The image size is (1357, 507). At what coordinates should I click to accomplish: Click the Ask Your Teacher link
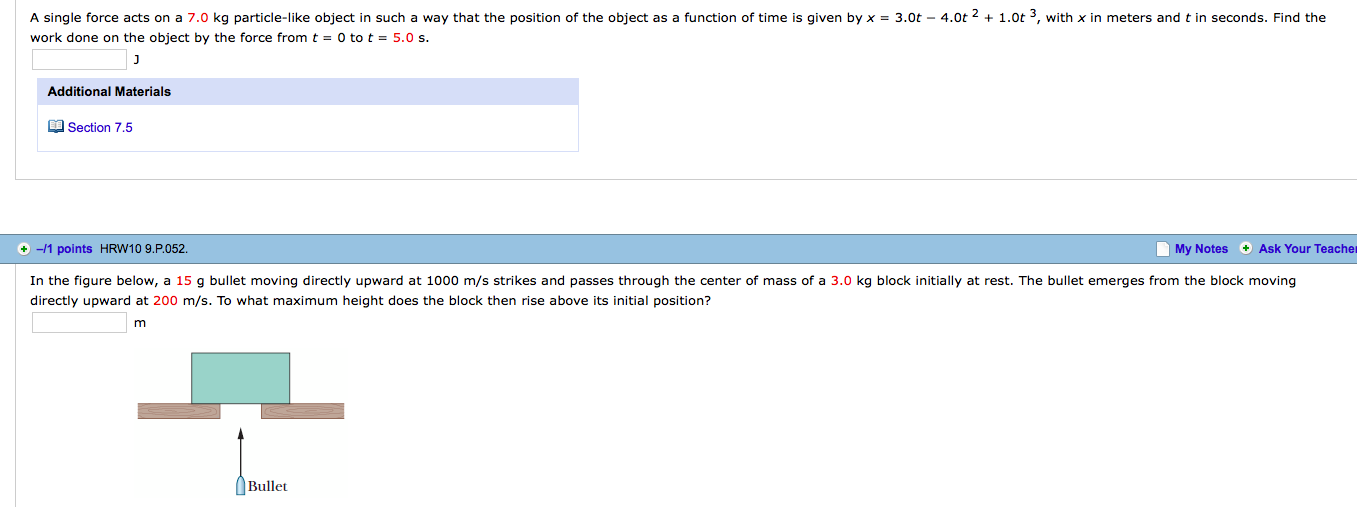(1307, 249)
